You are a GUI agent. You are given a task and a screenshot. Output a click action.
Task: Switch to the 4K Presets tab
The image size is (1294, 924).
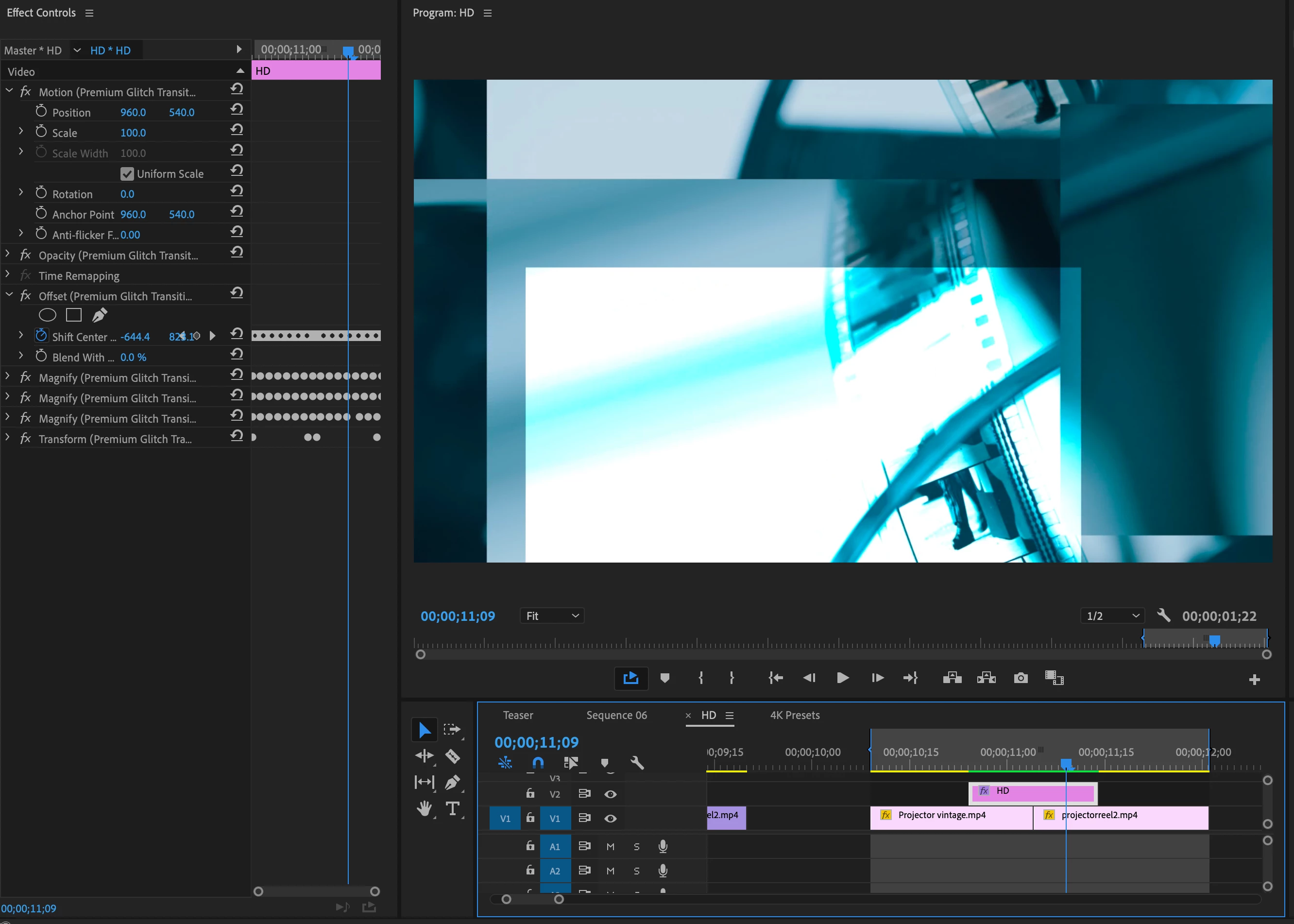[x=795, y=715]
